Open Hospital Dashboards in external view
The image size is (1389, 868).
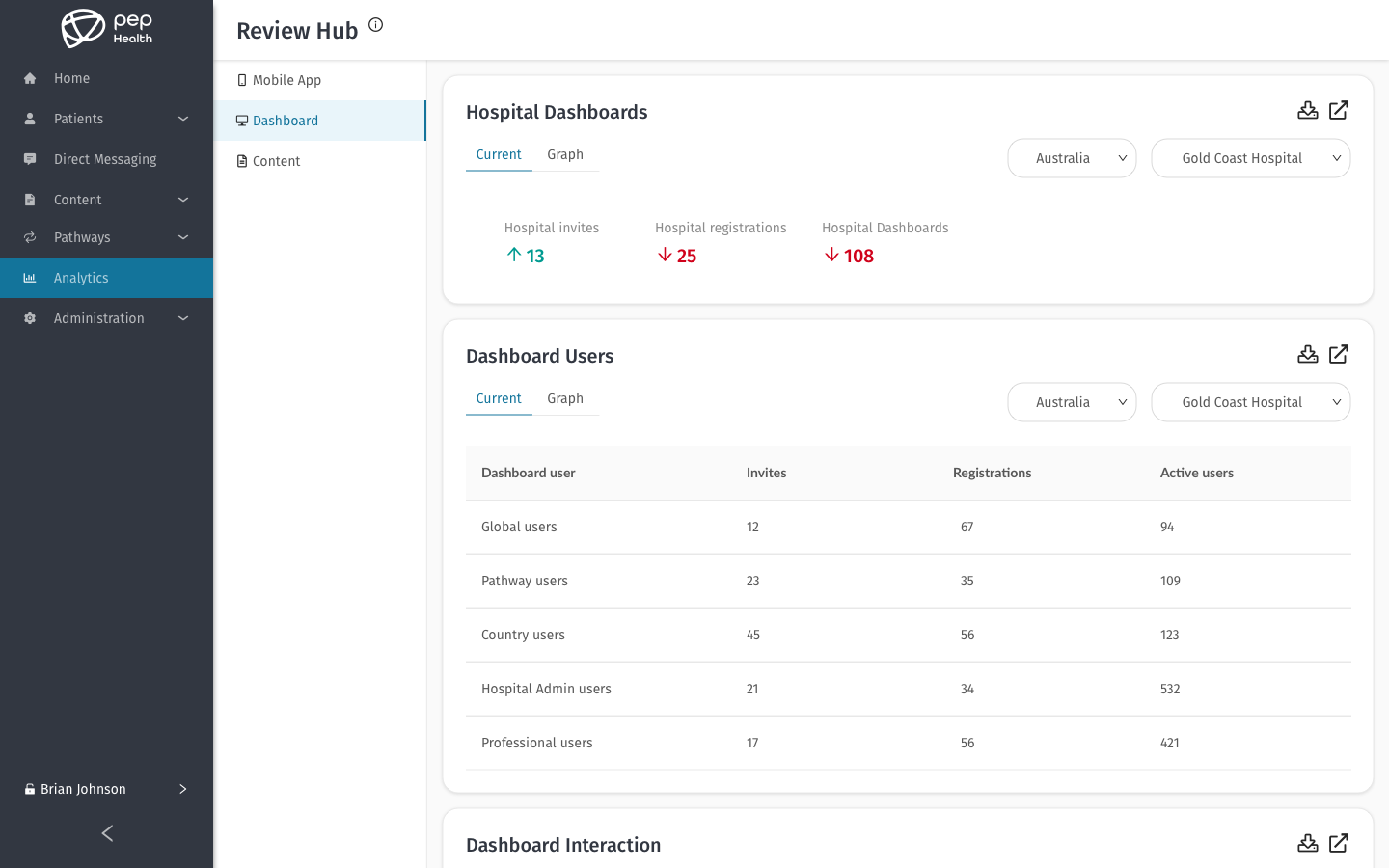pos(1339,110)
